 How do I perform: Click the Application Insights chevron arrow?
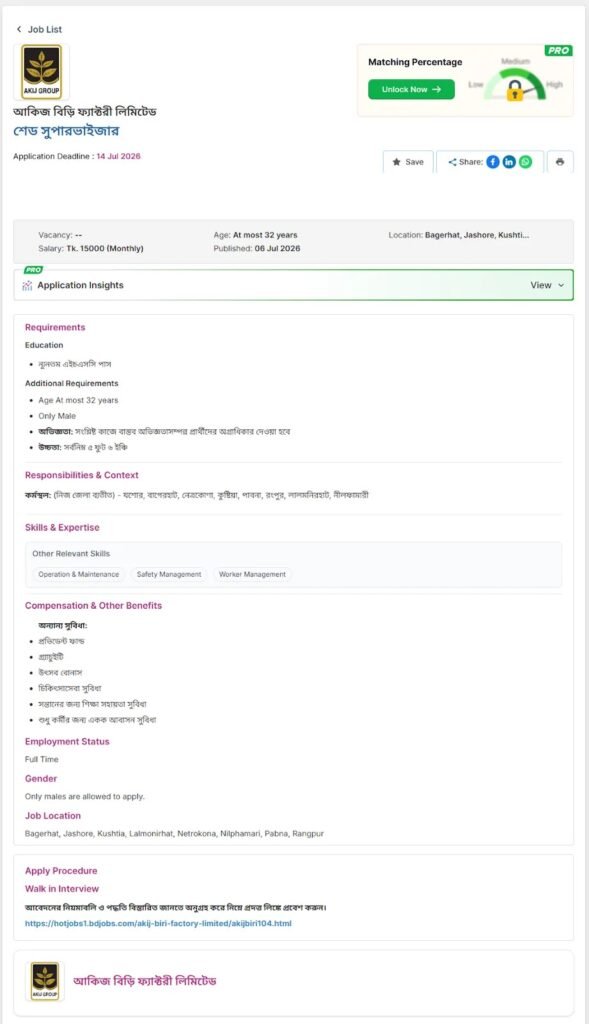[x=561, y=285]
